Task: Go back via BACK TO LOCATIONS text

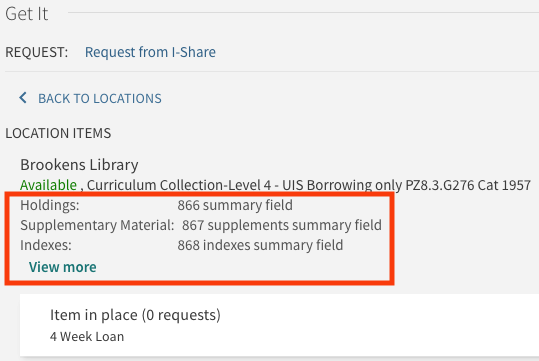Action: point(100,98)
